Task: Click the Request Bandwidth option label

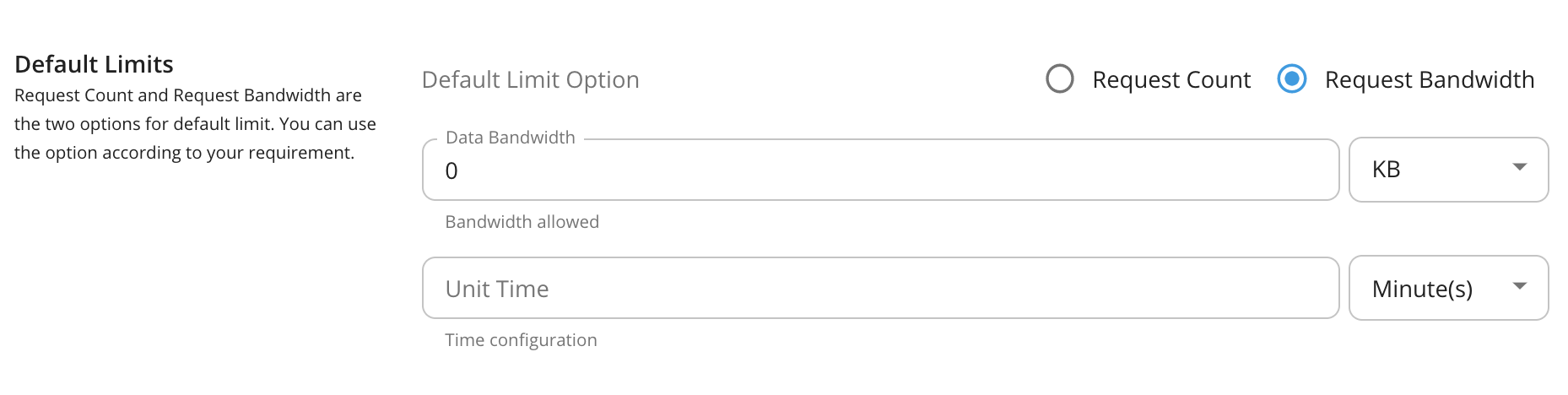Action: click(1429, 80)
